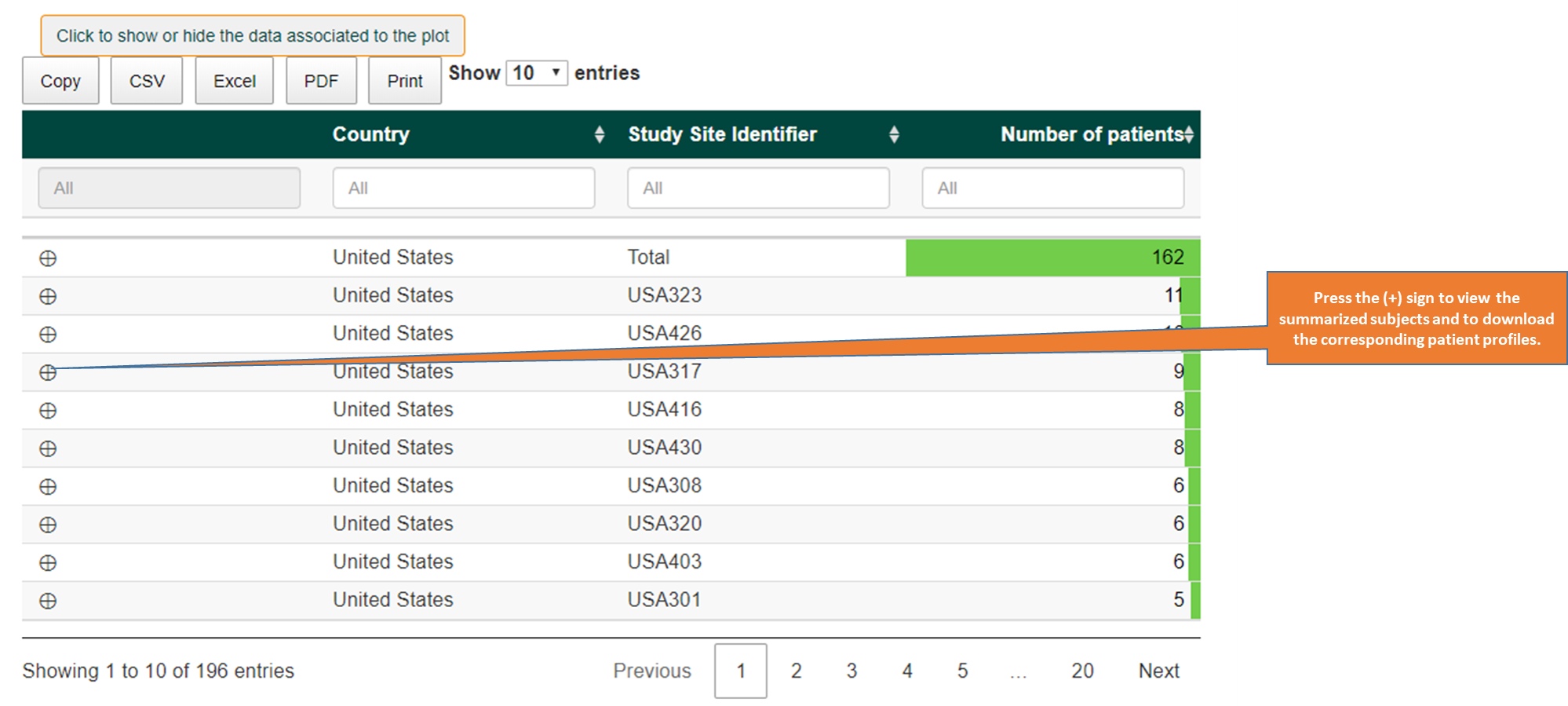Expand the USA323 row plus icon

tap(48, 296)
